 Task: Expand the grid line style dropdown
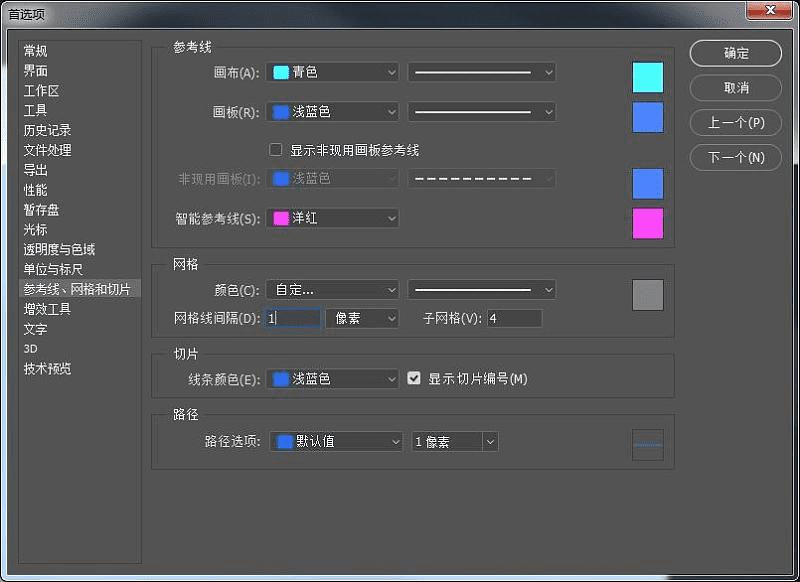click(x=481, y=290)
